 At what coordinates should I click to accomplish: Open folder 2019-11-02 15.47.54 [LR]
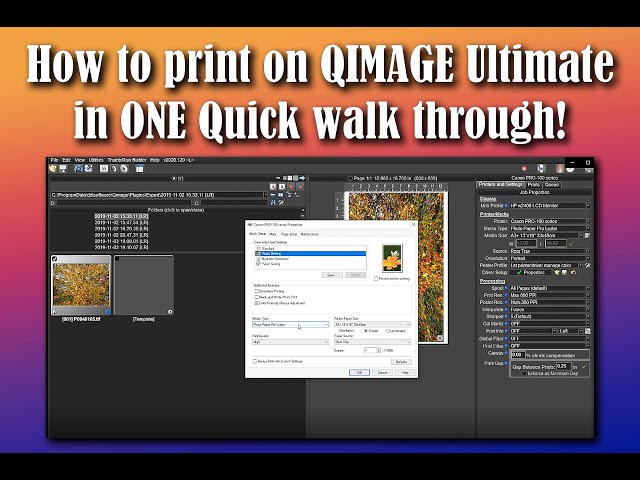pos(121,222)
